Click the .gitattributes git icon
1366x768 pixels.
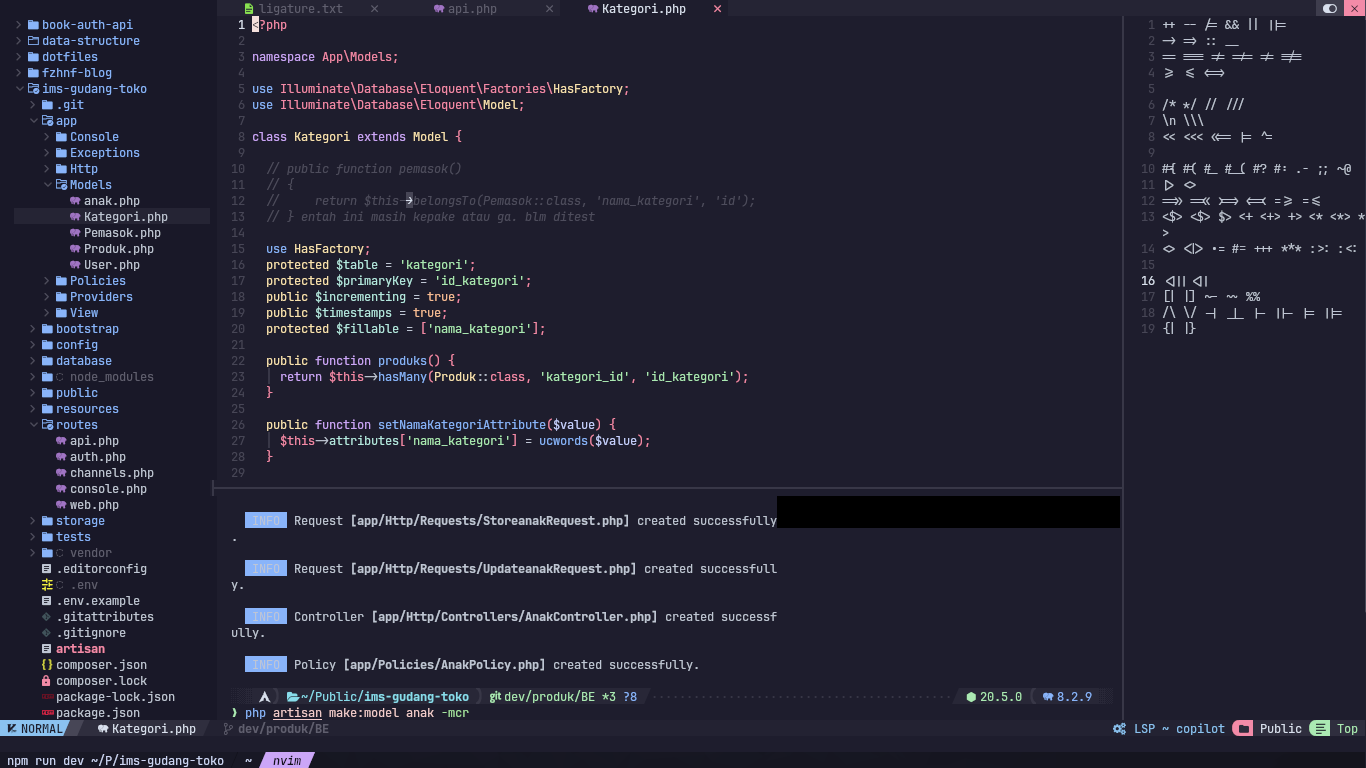[x=47, y=617]
